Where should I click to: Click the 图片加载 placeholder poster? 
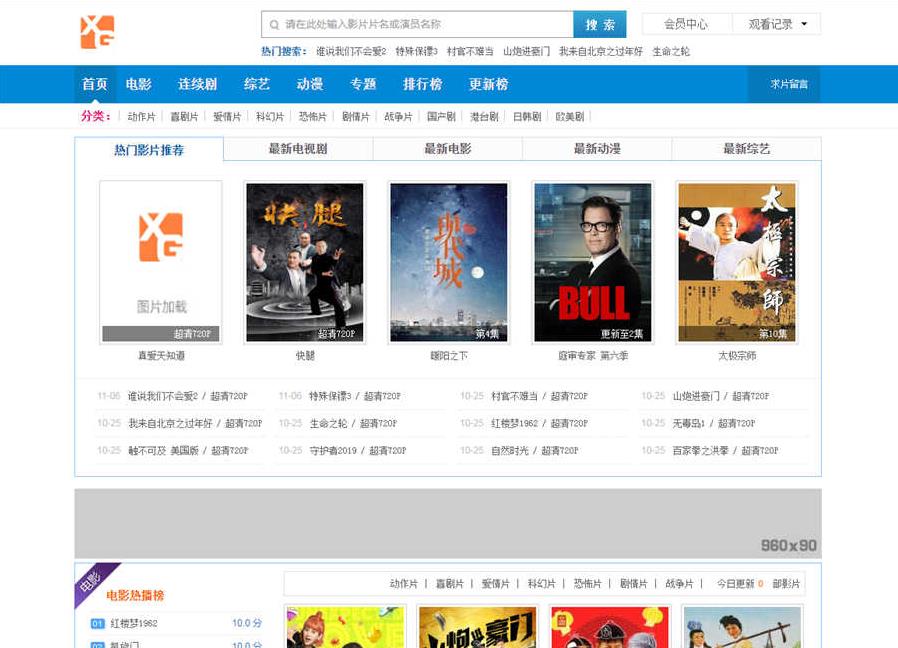161,262
